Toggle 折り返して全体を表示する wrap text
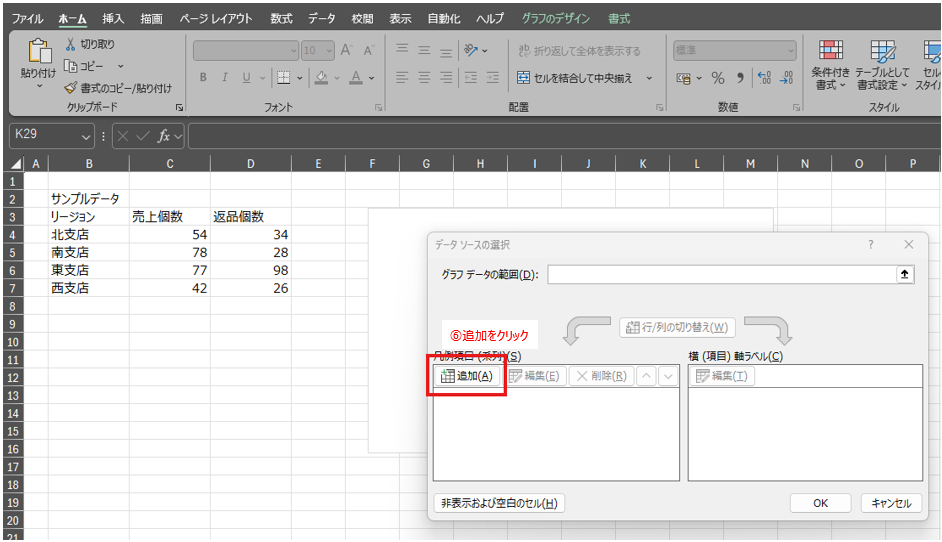 click(580, 51)
